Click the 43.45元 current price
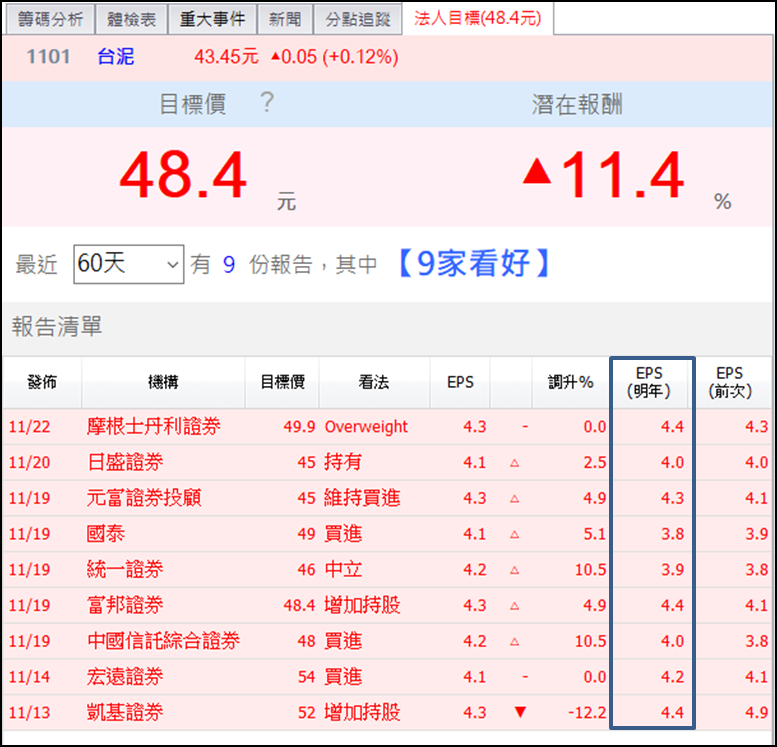This screenshot has height=747, width=777. click(x=226, y=57)
